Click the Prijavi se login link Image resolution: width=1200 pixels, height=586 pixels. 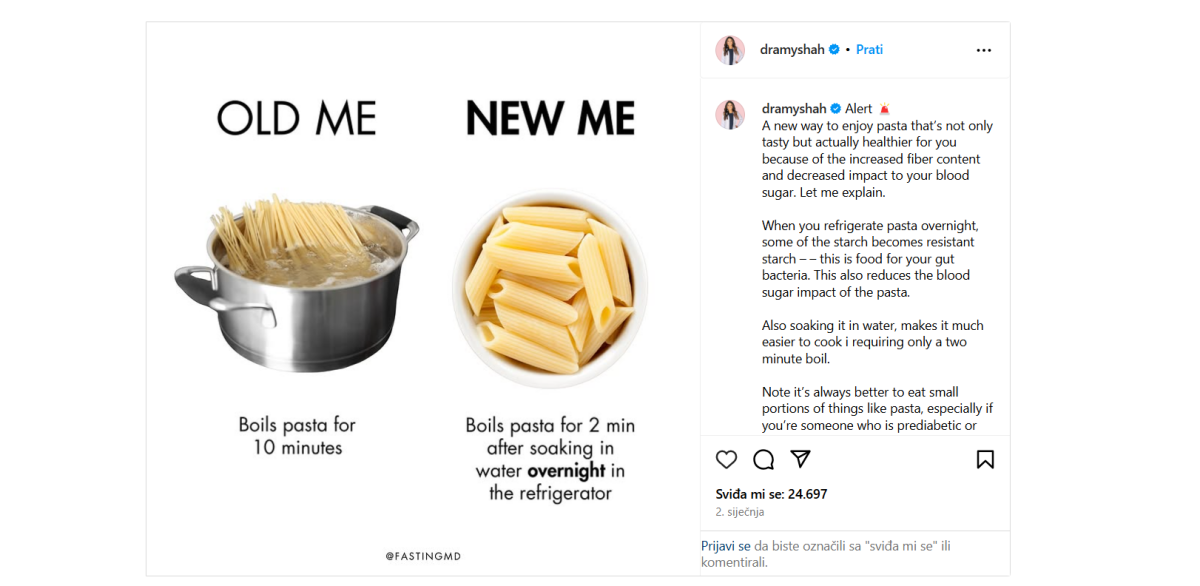725,546
